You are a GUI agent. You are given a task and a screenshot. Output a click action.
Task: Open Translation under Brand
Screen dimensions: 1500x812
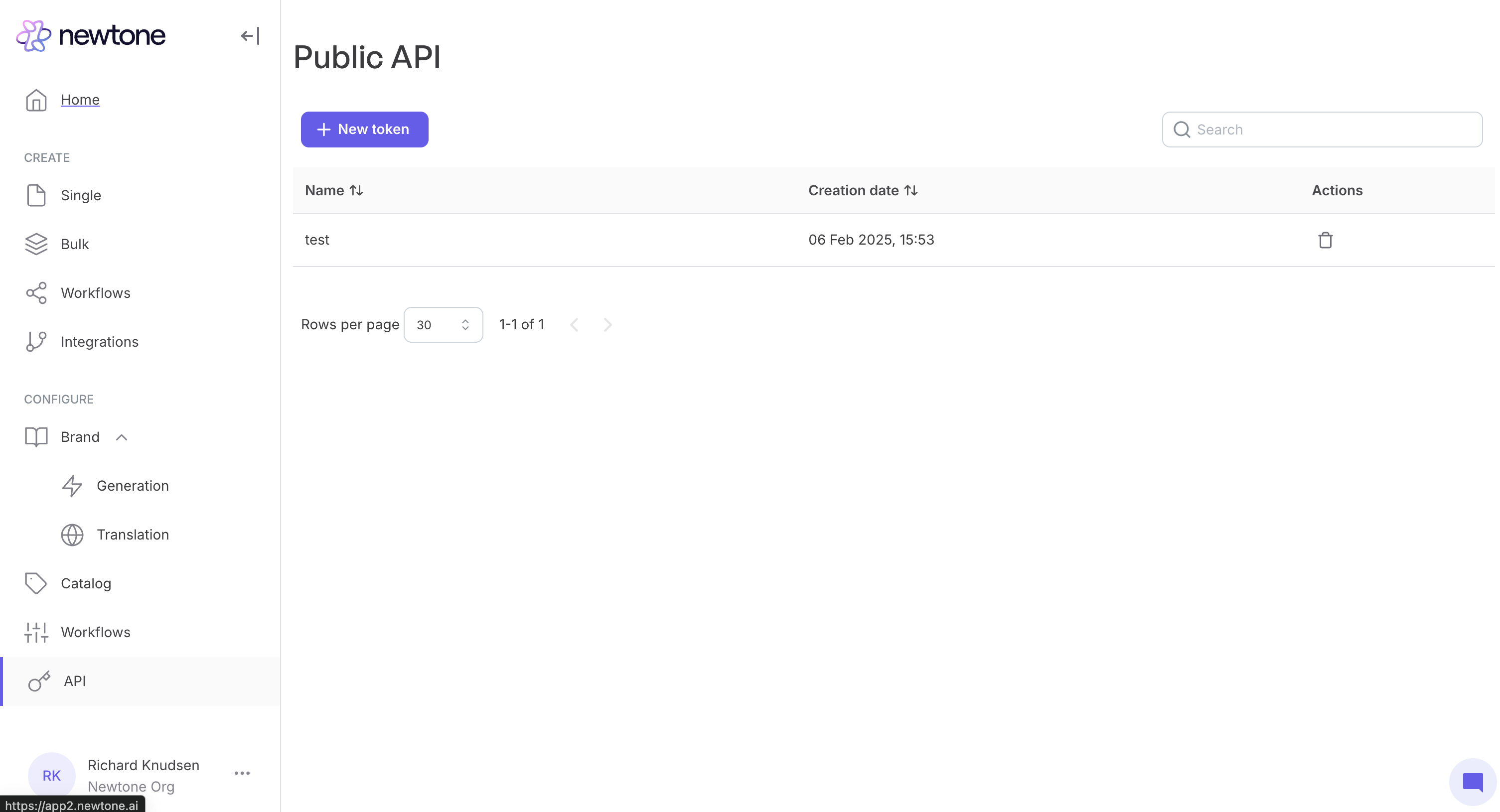tap(132, 535)
